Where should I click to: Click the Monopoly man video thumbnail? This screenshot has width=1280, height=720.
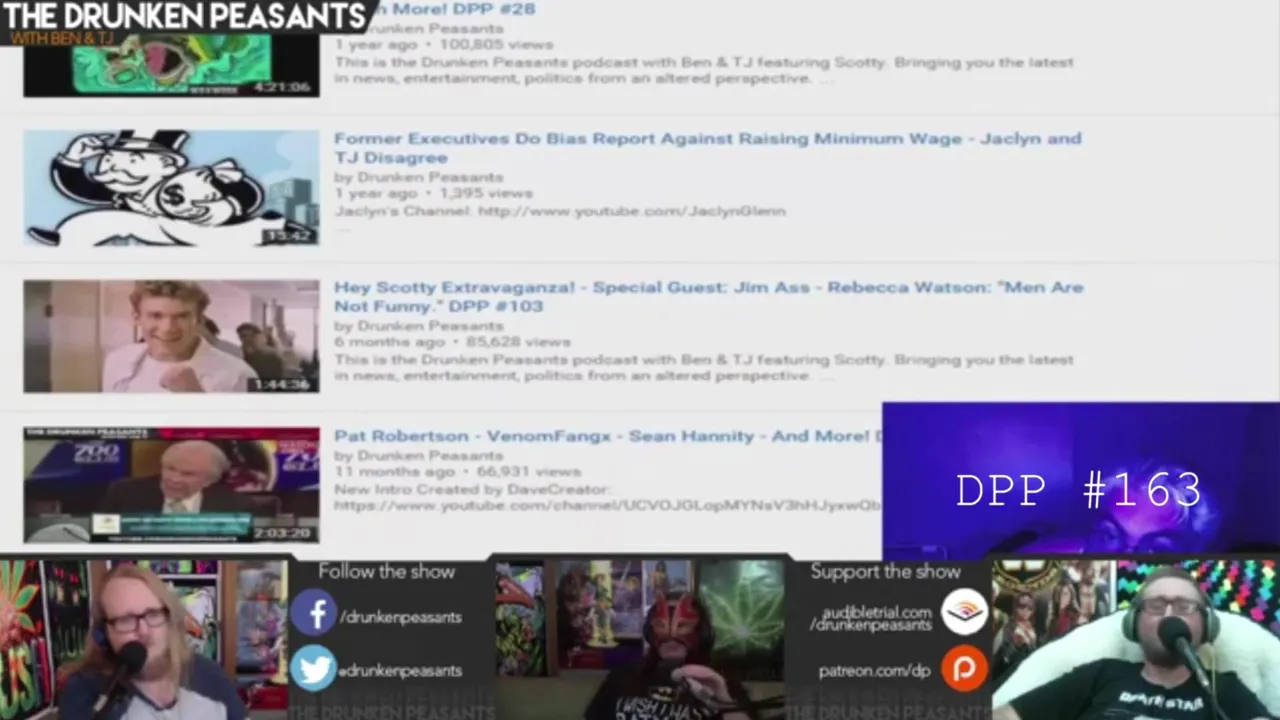tap(171, 188)
